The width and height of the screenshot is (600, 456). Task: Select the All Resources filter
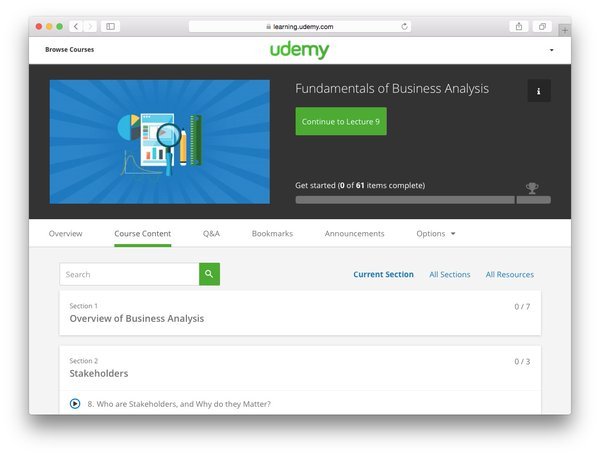pos(510,274)
